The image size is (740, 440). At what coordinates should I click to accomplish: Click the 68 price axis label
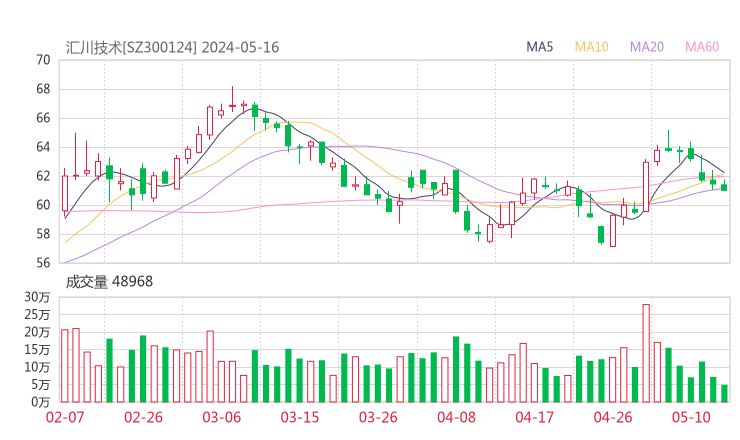[43, 89]
